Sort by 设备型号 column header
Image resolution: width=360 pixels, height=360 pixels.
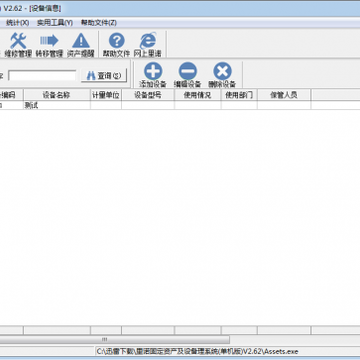pyautogui.click(x=148, y=95)
